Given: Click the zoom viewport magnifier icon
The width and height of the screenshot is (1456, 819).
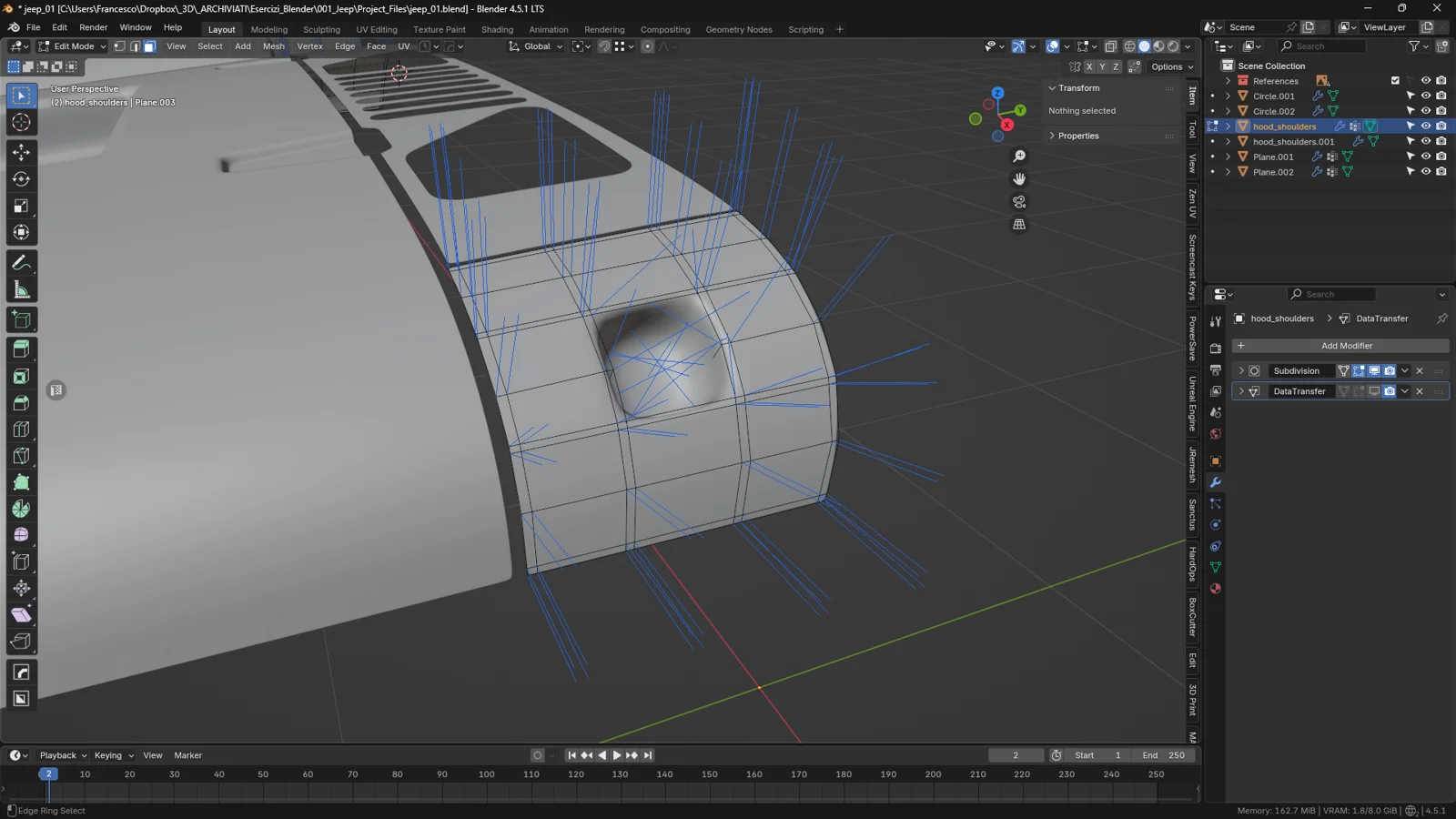Looking at the screenshot, I should coord(1019,157).
